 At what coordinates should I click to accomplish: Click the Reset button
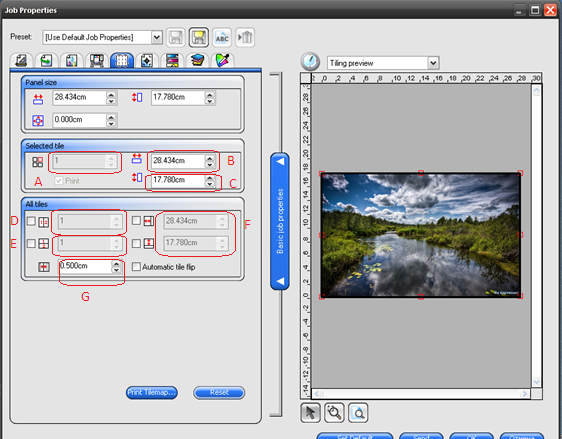coord(219,392)
